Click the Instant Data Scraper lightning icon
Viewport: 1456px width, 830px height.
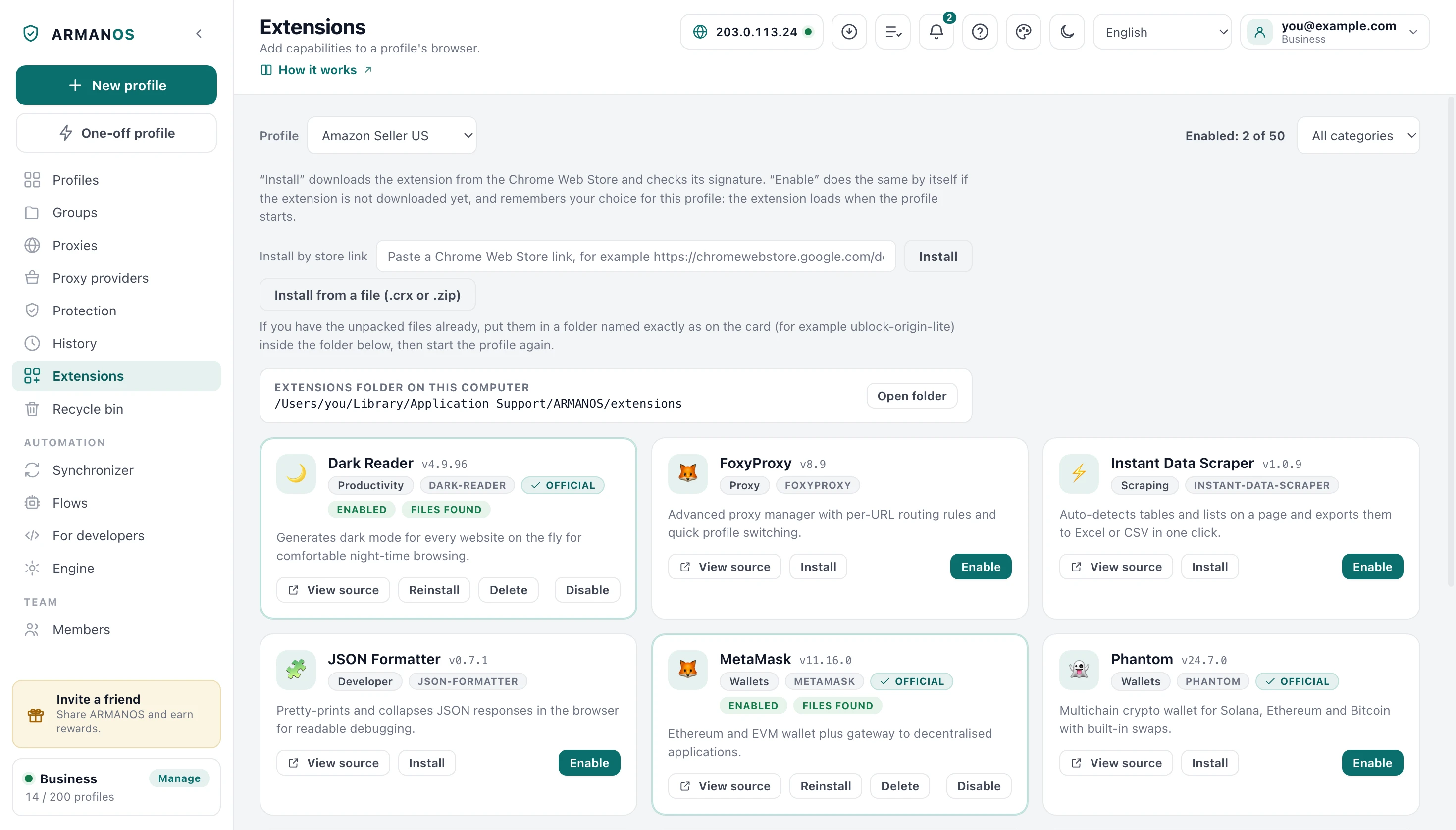(x=1079, y=473)
